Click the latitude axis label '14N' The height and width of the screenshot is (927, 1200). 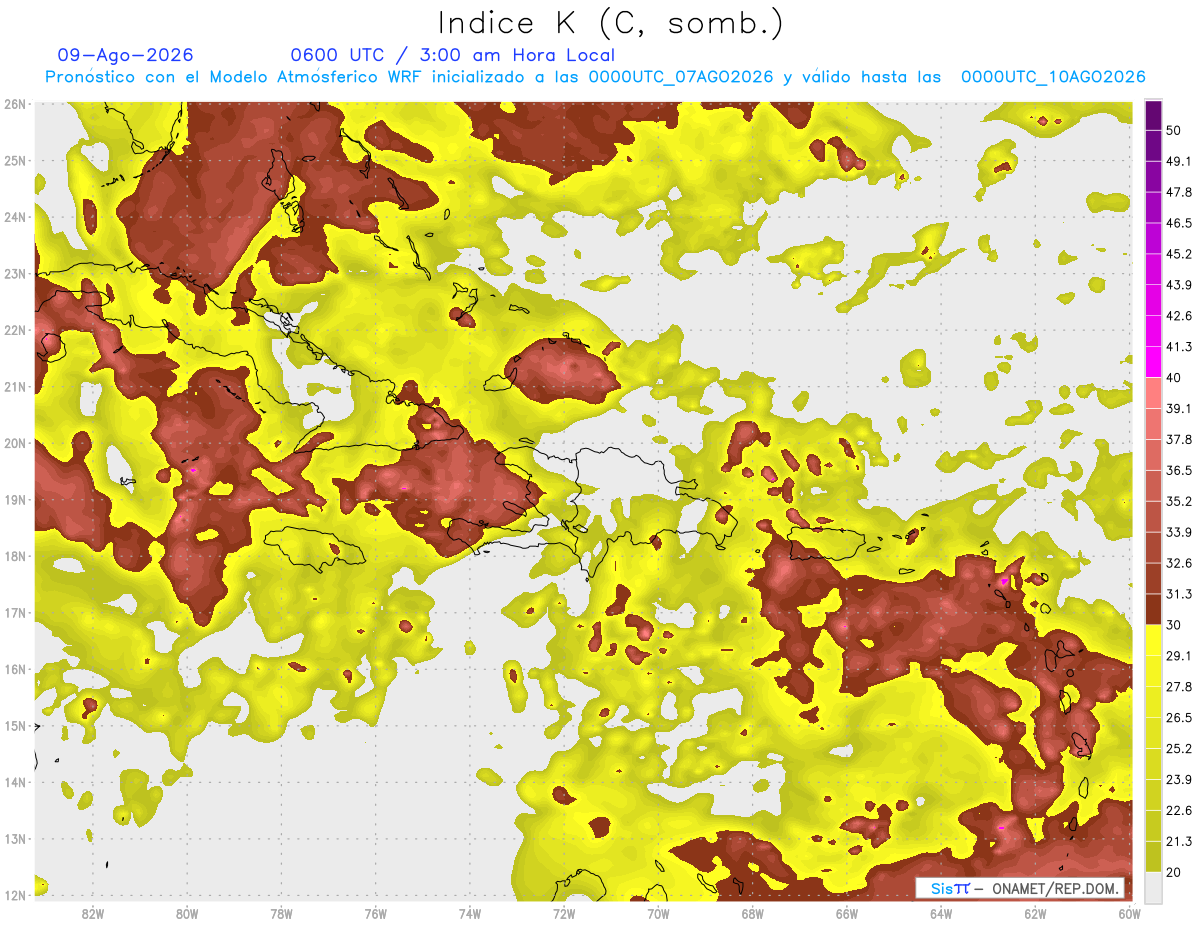(x=15, y=782)
